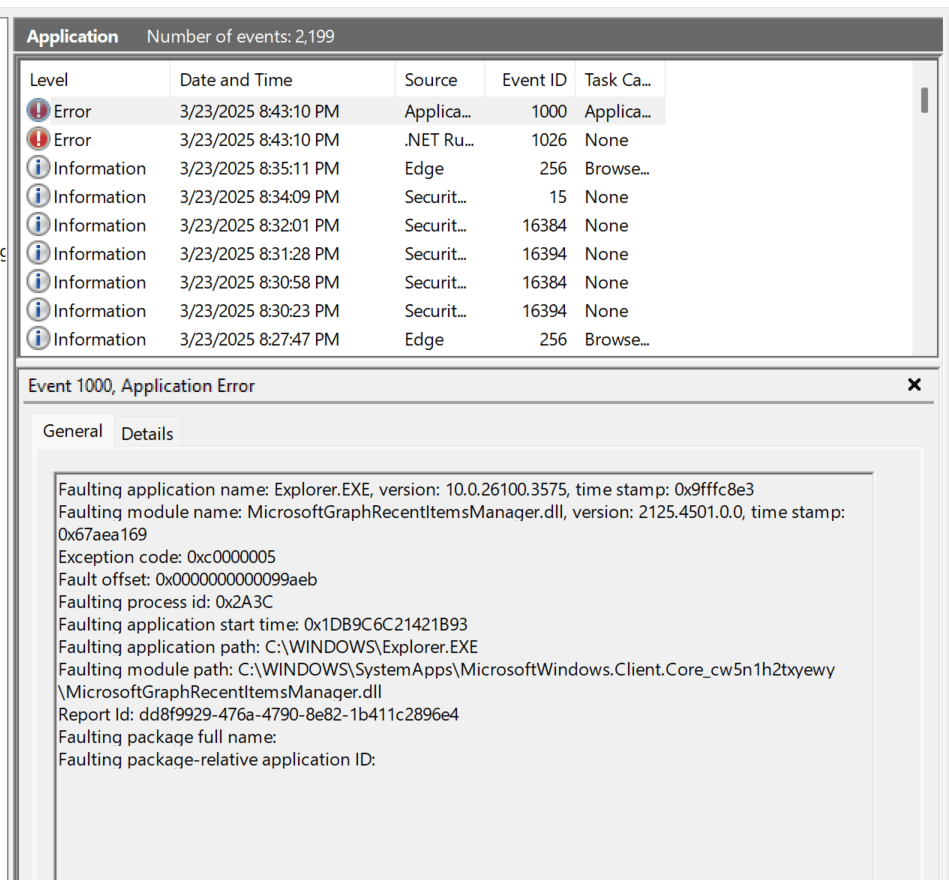
Task: Click info icon of 8:35:11 PM row
Action: click(x=38, y=168)
